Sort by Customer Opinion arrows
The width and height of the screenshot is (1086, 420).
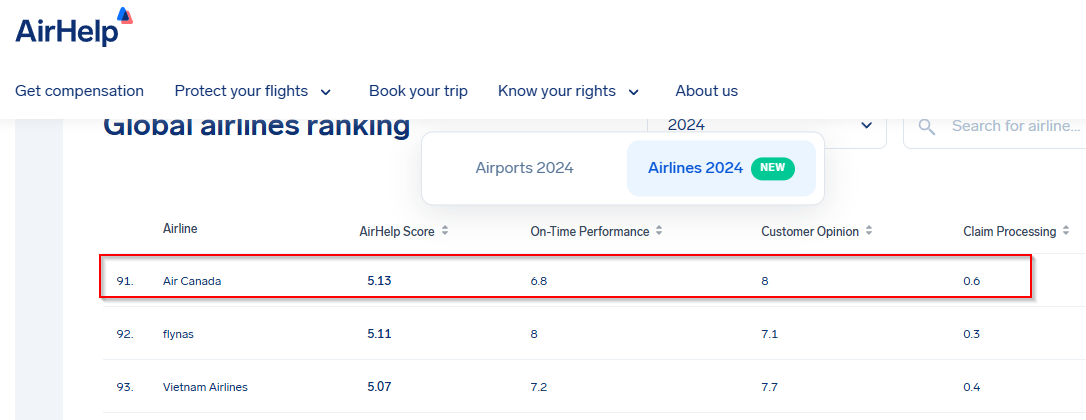point(869,231)
